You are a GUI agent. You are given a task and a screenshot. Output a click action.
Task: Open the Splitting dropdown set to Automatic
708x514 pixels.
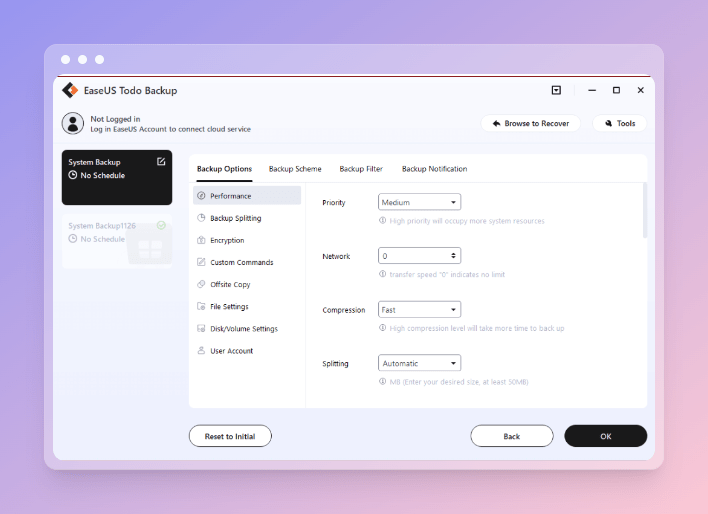click(419, 363)
